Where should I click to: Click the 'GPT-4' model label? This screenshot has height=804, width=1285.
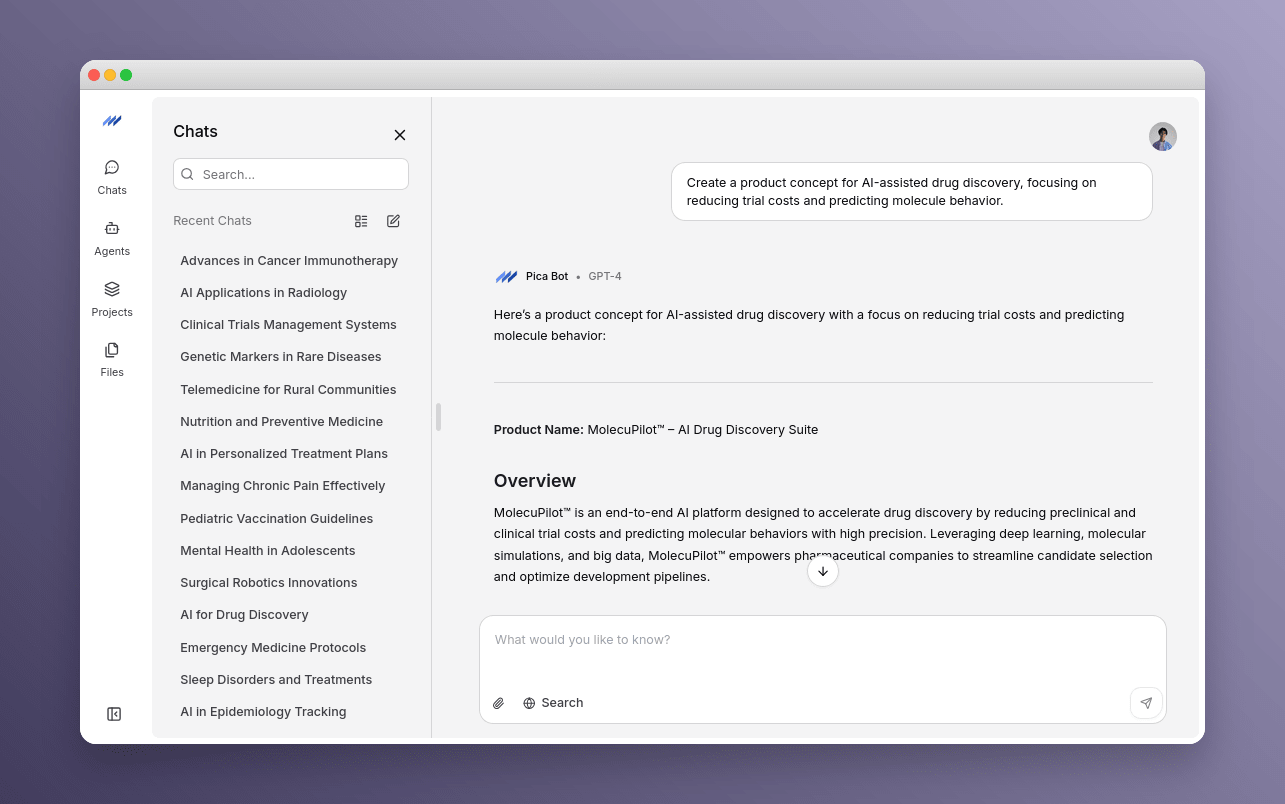coord(605,277)
